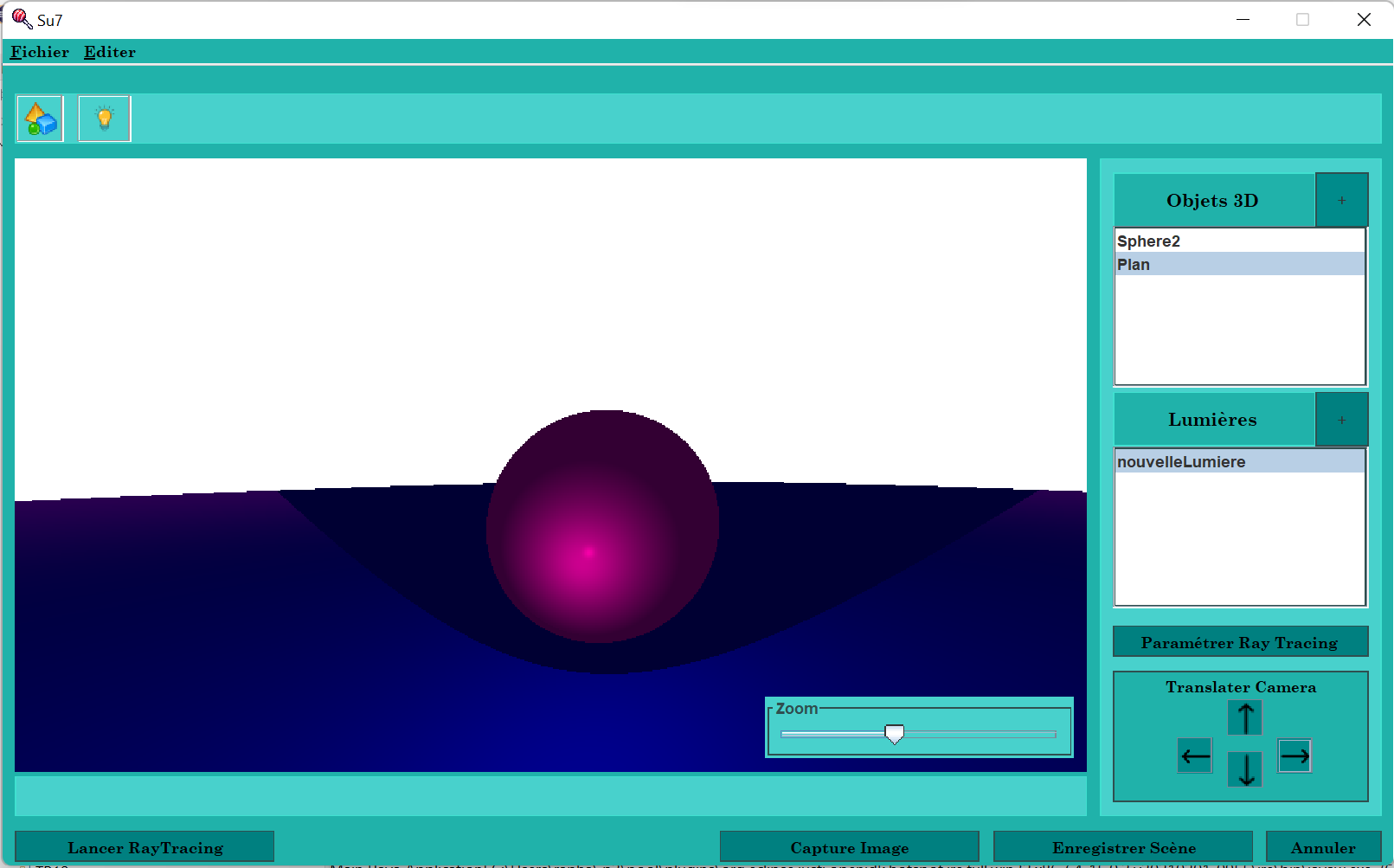
Task: Adjust the Zoom slider handle
Action: (x=895, y=733)
